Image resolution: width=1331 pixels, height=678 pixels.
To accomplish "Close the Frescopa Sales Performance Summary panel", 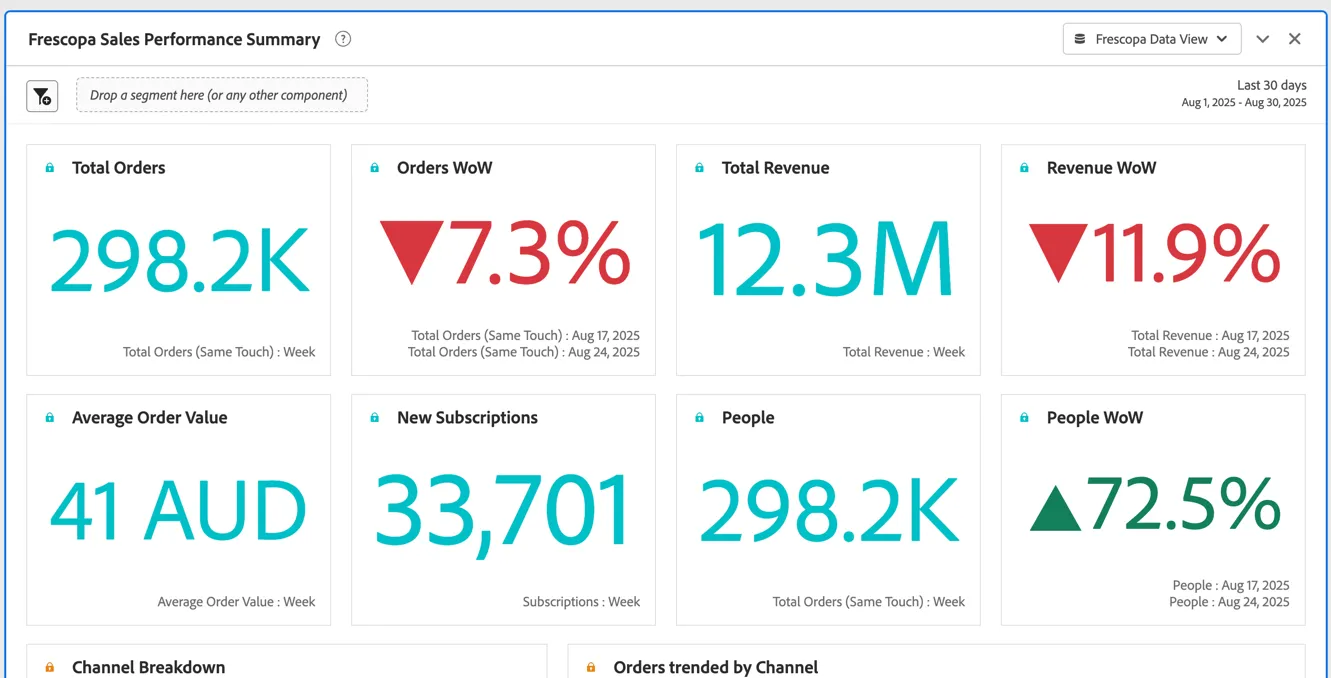I will coord(1295,39).
